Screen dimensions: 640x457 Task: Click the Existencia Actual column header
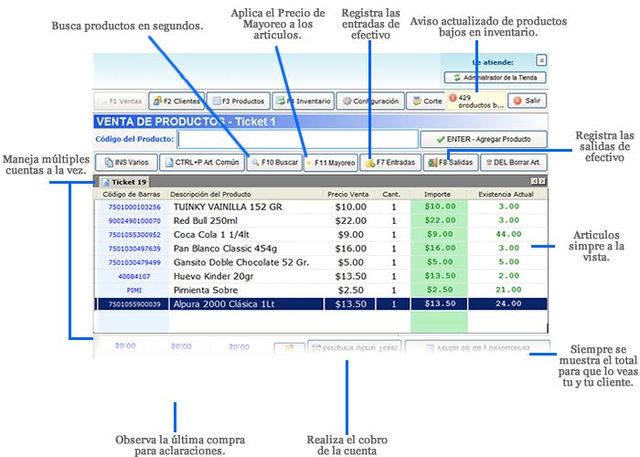(506, 194)
